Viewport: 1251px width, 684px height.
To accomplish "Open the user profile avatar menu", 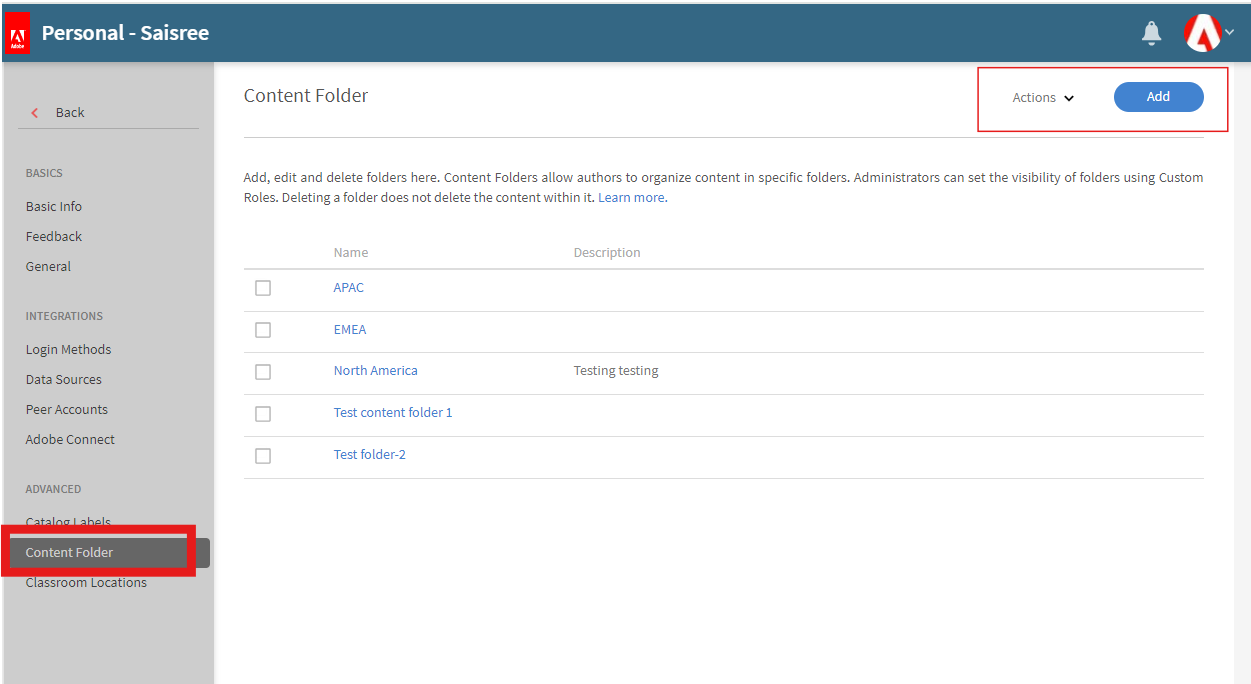I will 1202,33.
